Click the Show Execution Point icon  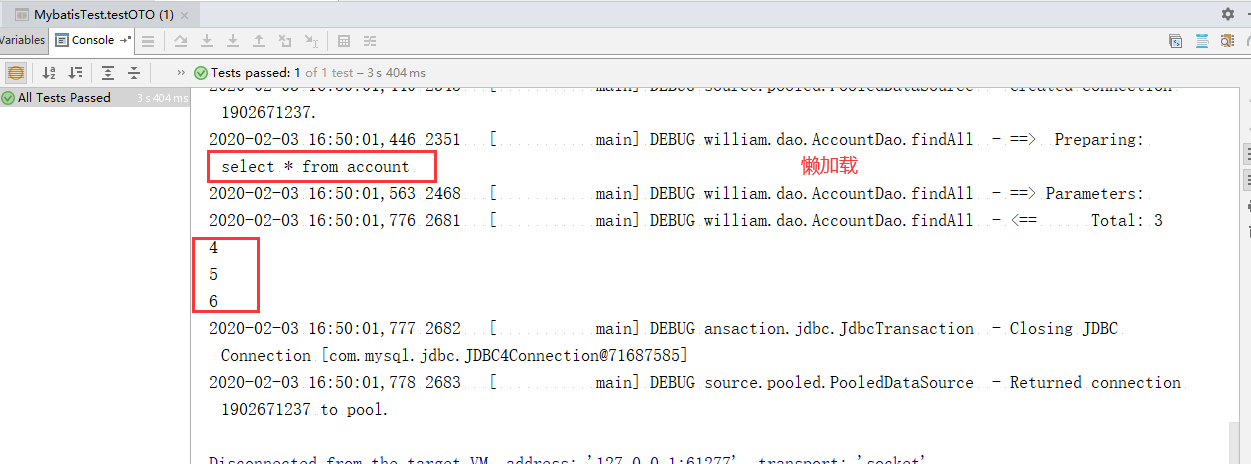[x=181, y=41]
